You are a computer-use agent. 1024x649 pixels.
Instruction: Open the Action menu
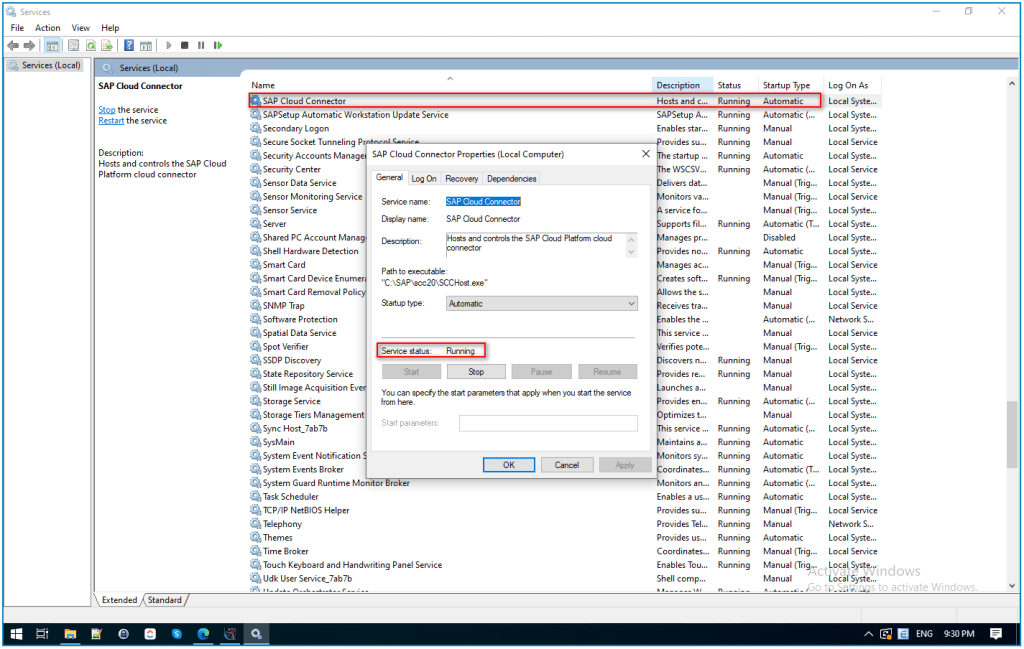(48, 28)
